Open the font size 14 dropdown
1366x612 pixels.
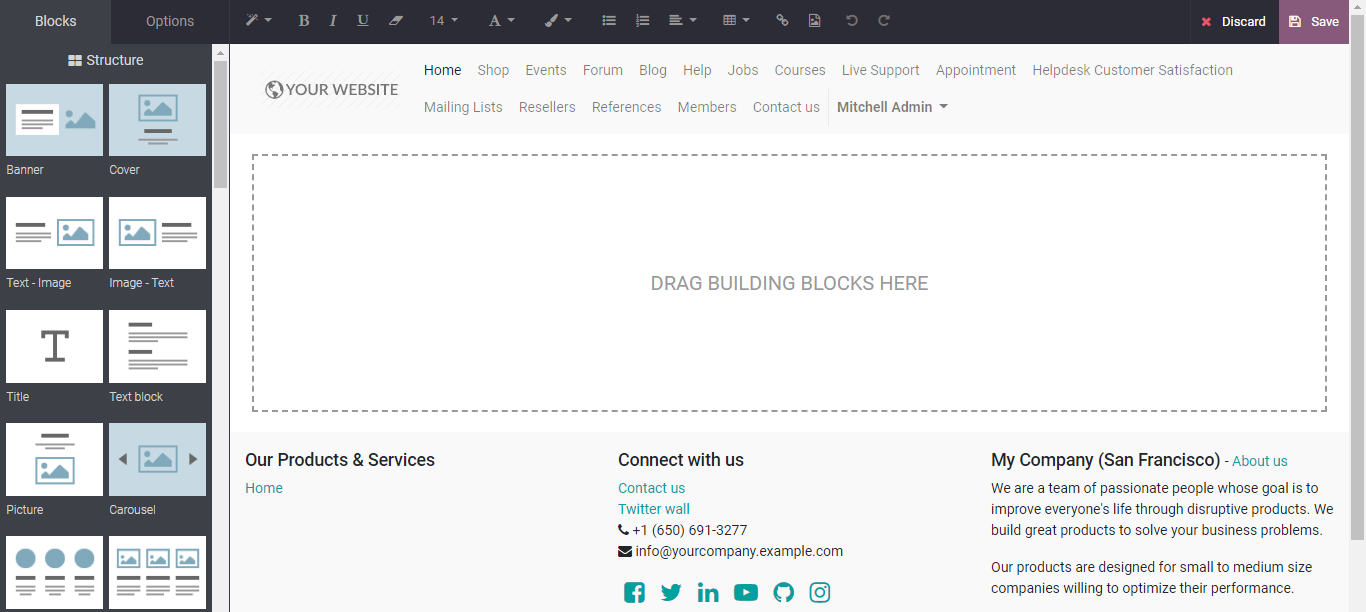[444, 21]
